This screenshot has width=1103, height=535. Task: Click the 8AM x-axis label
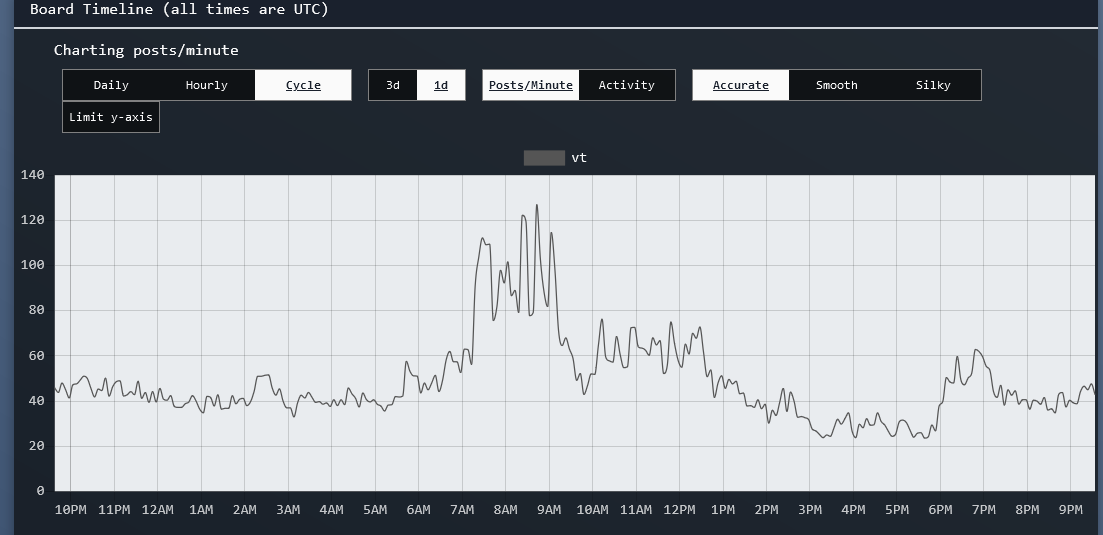[506, 510]
